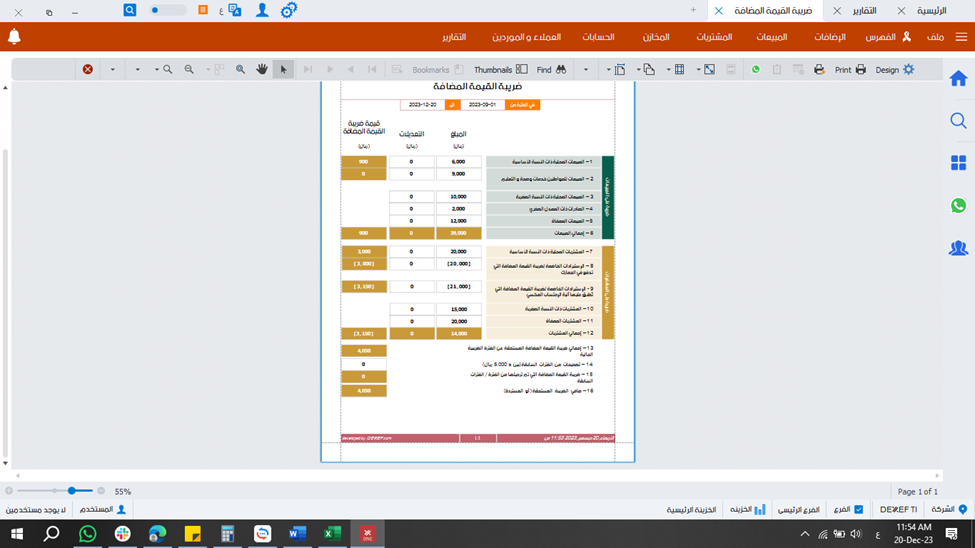Click the vertical scrollbar down arrow
The width and height of the screenshot is (975, 548).
click(6, 463)
